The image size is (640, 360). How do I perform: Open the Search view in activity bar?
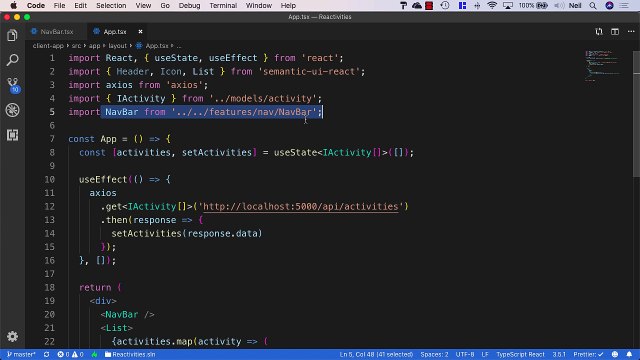point(12,60)
